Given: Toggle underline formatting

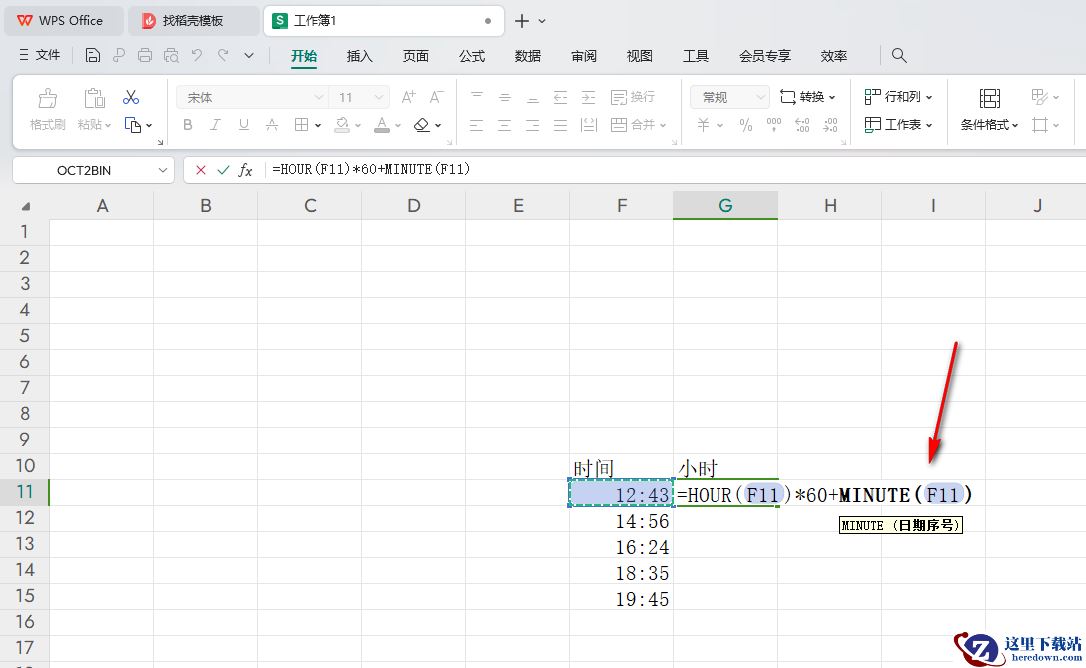Looking at the screenshot, I should point(244,125).
